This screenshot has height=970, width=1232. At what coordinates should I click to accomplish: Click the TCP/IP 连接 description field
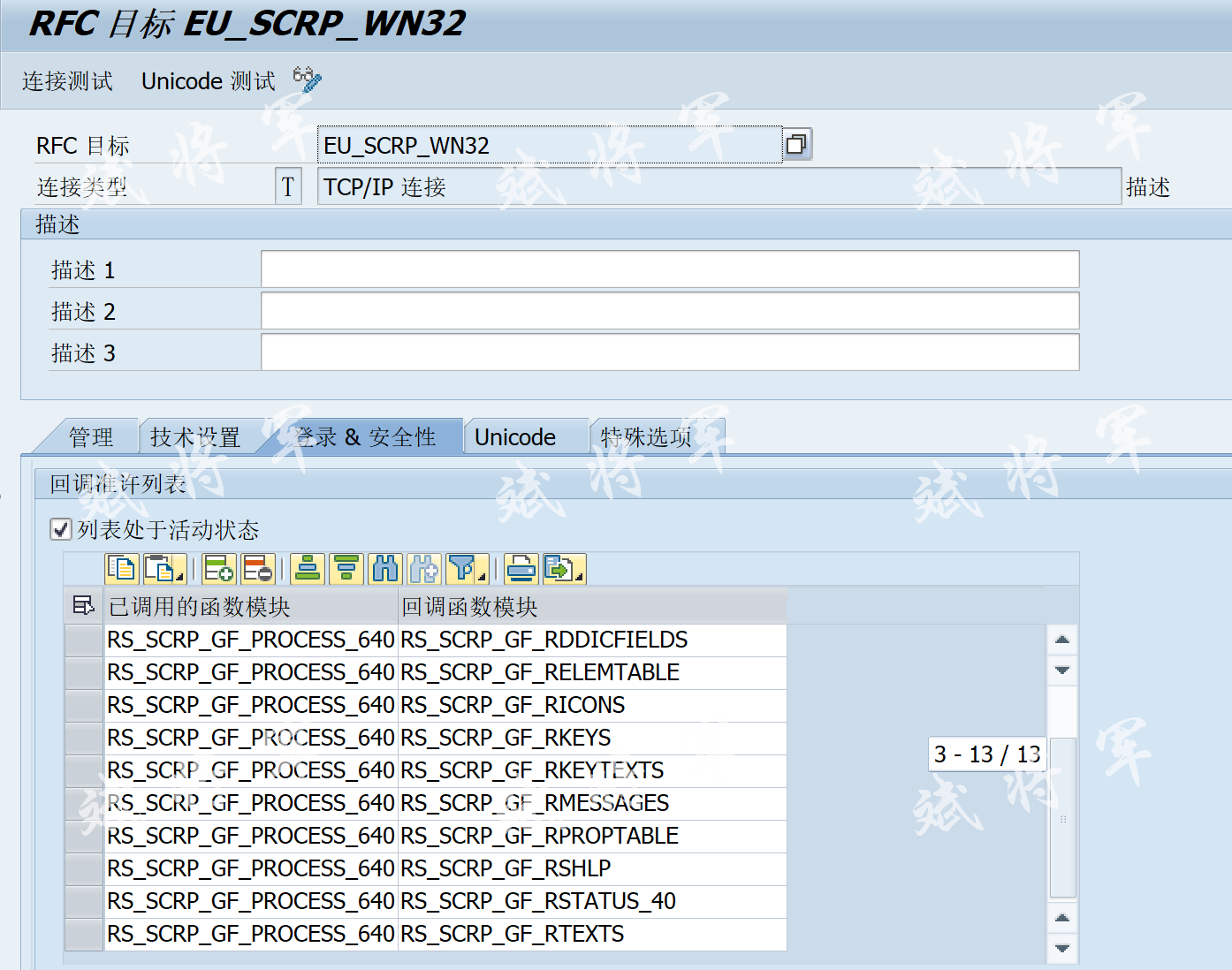click(x=719, y=186)
